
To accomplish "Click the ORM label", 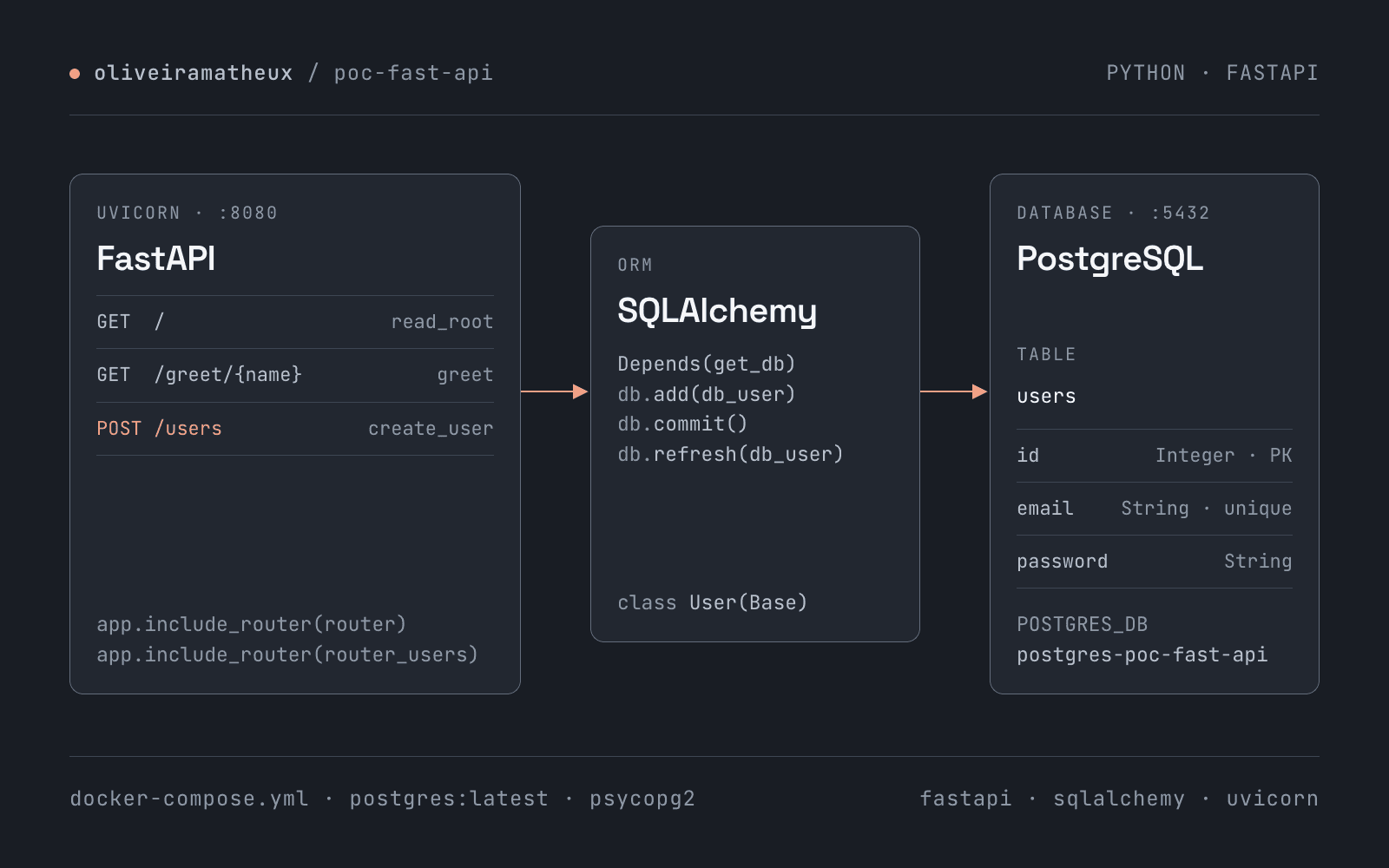I will pyautogui.click(x=635, y=265).
